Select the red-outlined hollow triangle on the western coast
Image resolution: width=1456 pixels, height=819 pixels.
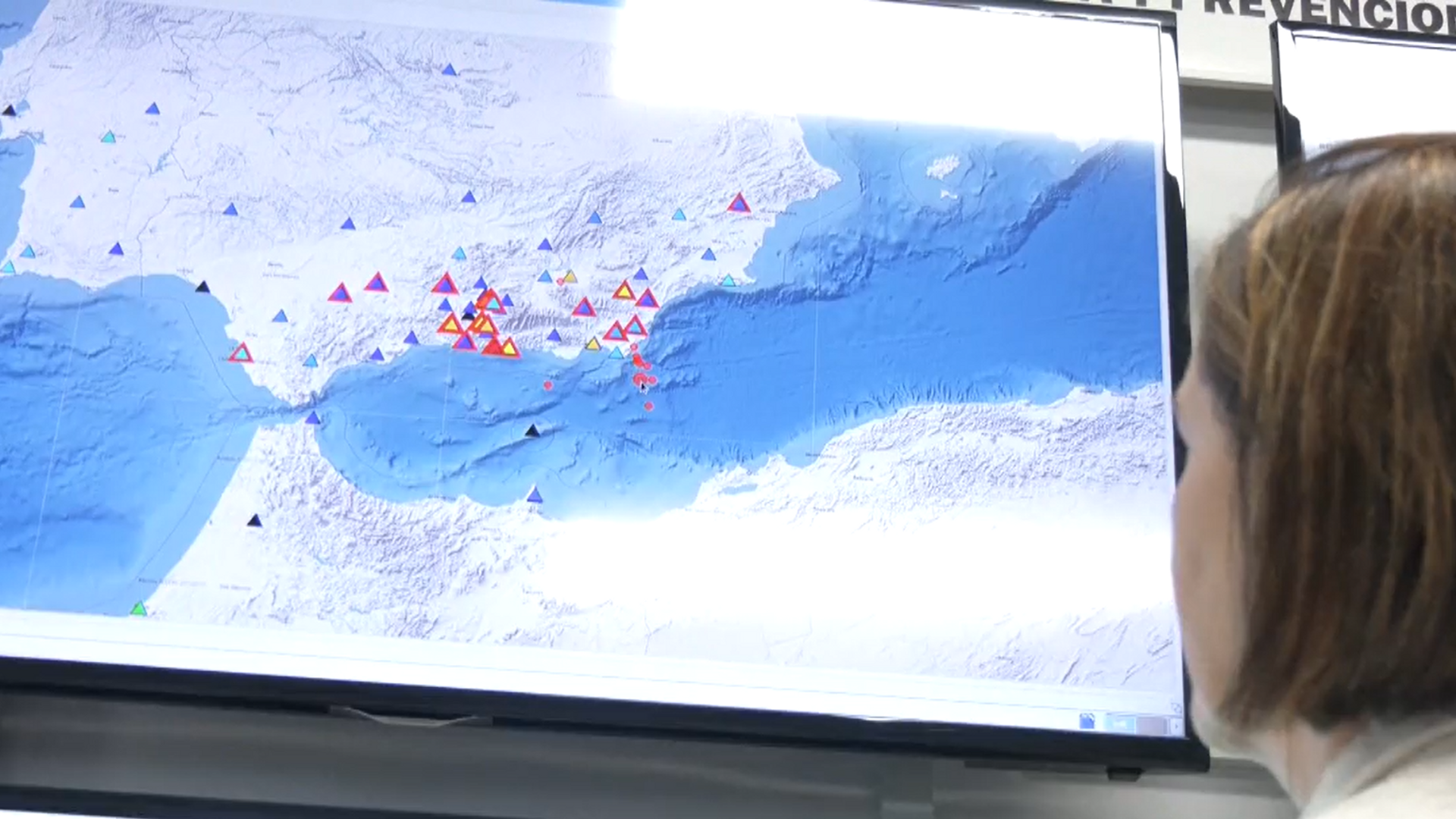point(240,352)
